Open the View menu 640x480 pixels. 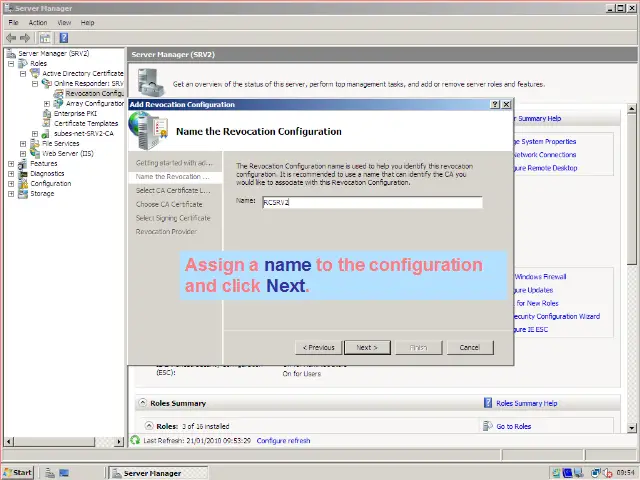[x=64, y=22]
